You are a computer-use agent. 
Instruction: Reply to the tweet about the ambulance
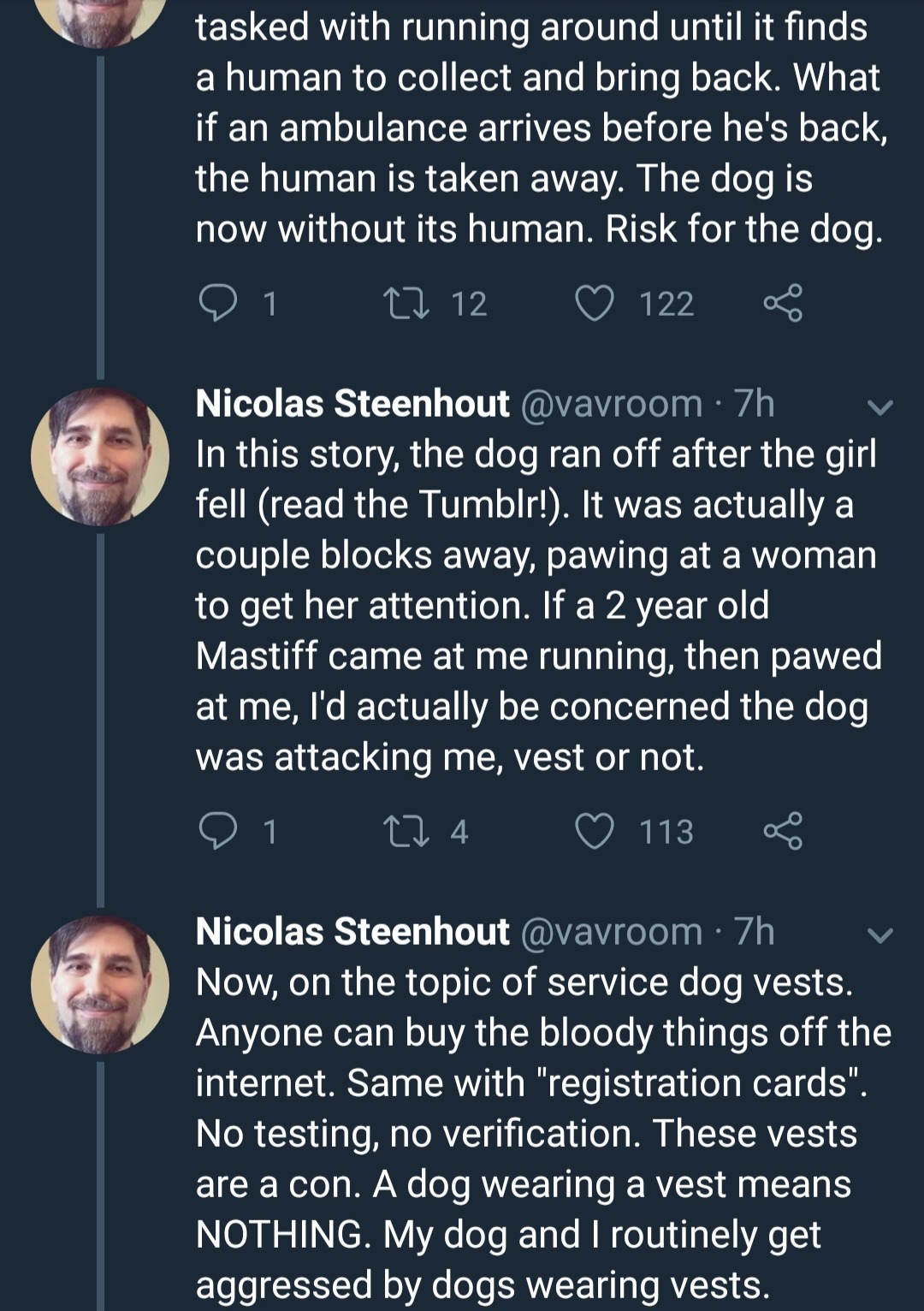tap(217, 303)
